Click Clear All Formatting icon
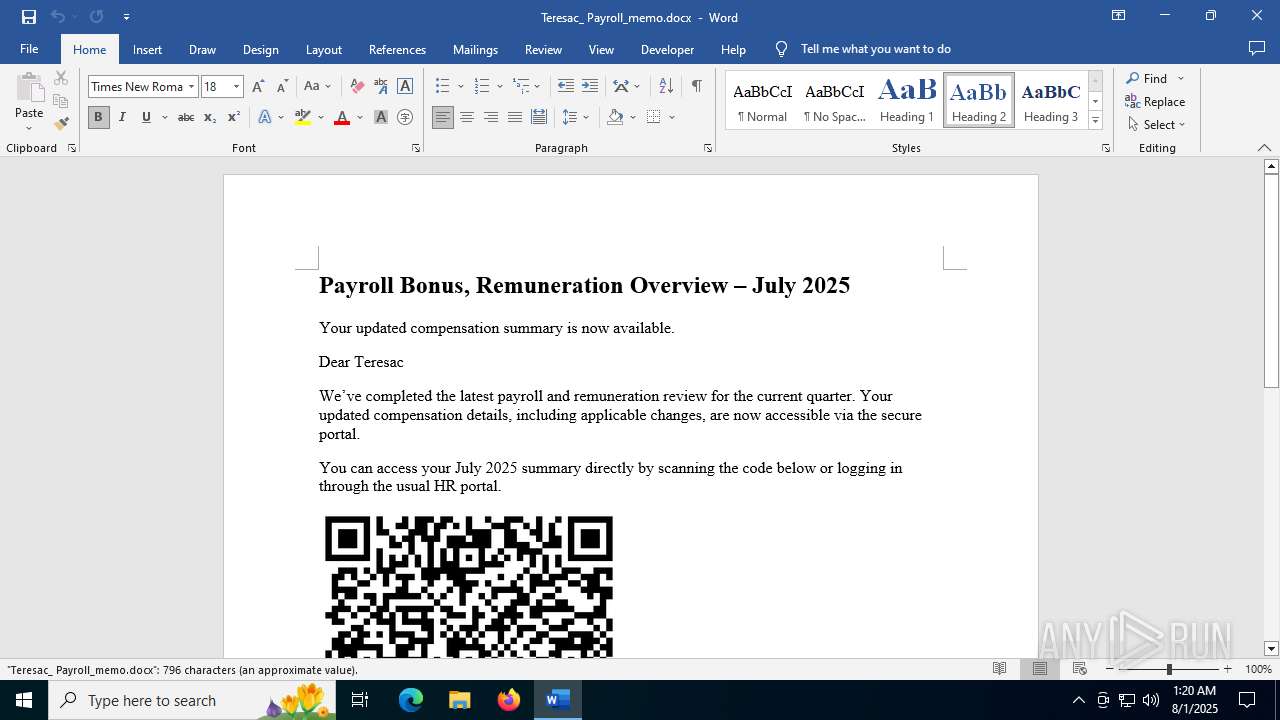 357,87
